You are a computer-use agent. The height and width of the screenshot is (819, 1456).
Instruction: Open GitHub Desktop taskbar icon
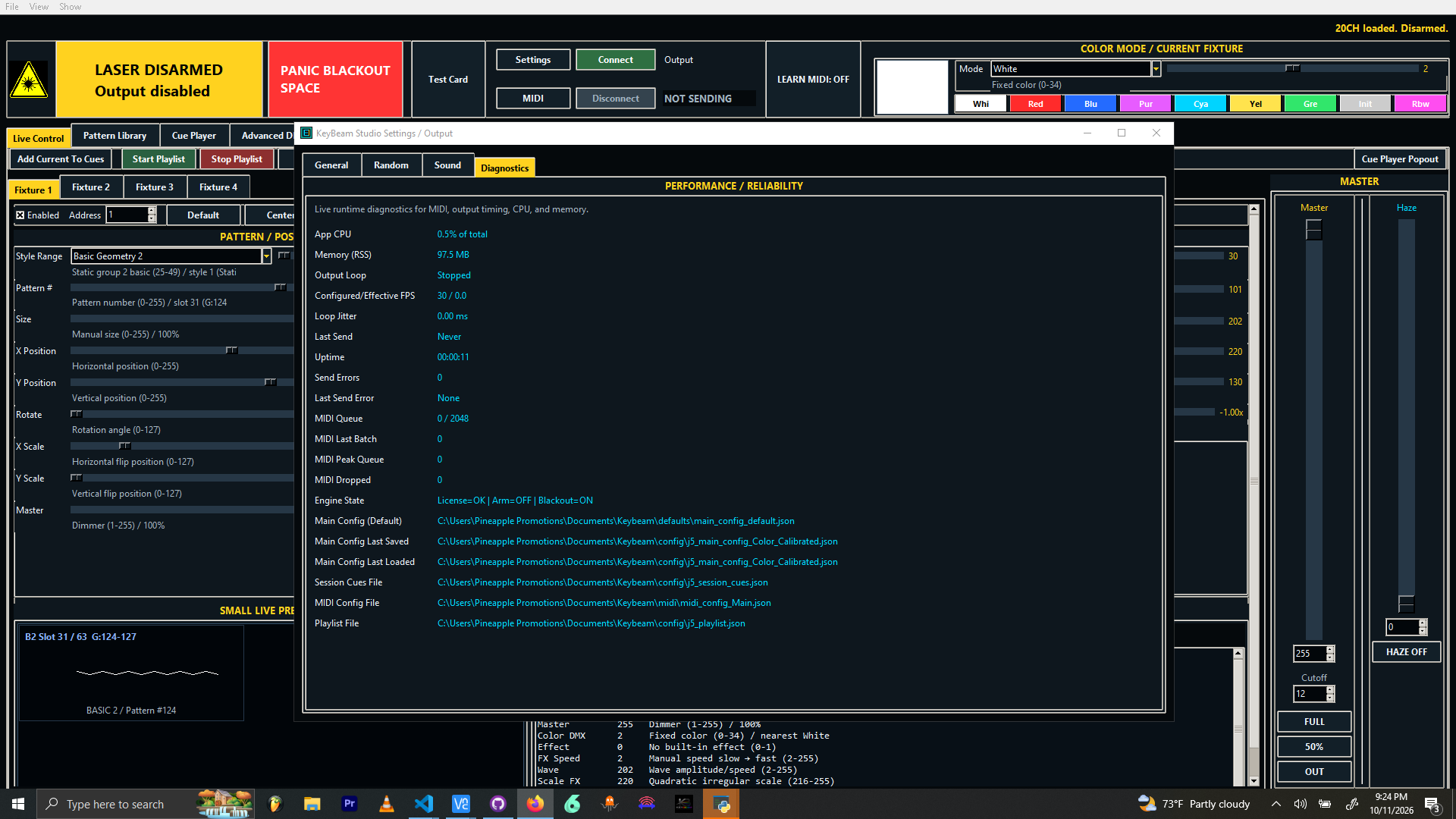point(498,804)
